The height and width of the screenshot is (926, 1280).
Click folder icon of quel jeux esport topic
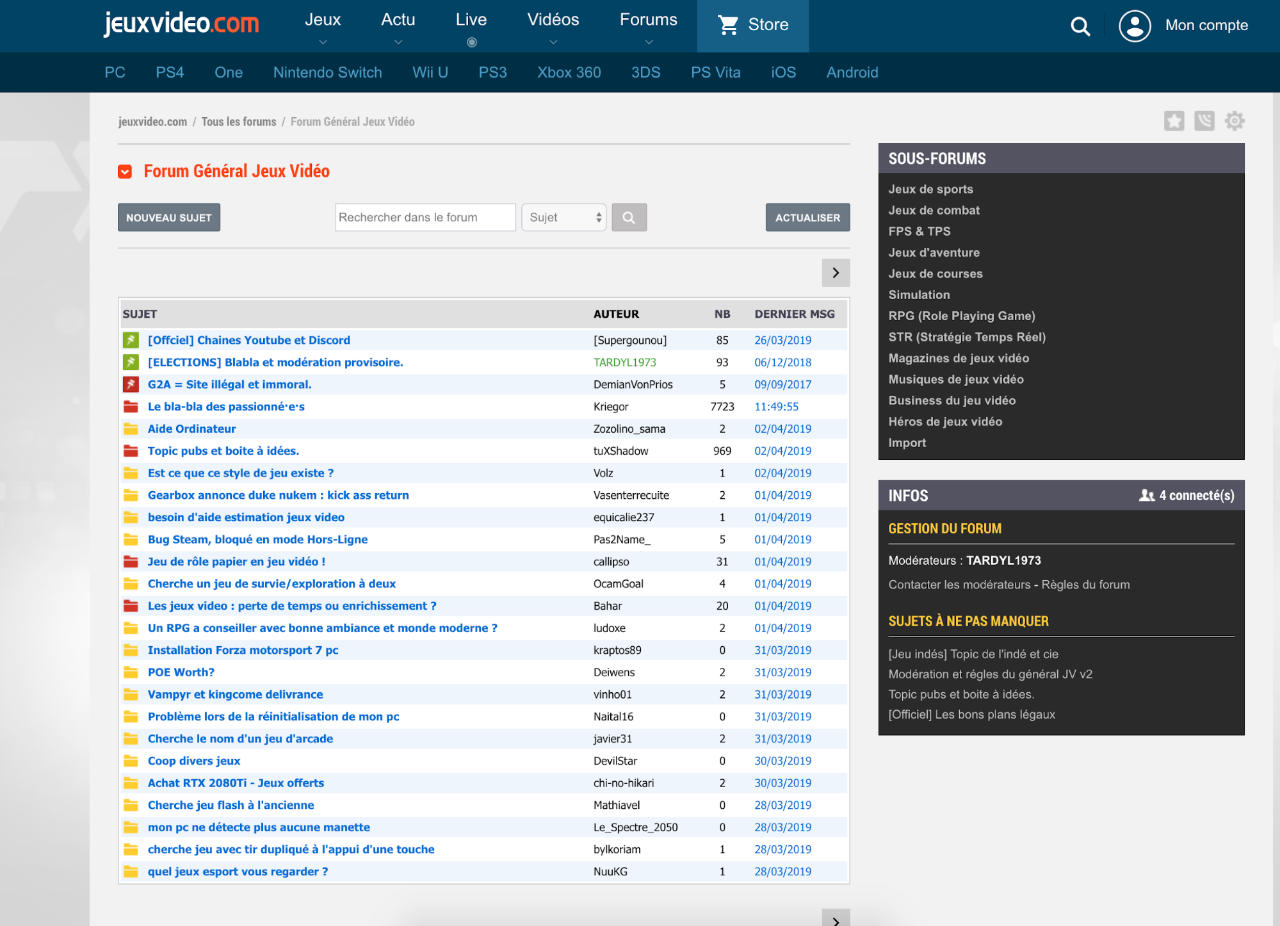pyautogui.click(x=130, y=872)
